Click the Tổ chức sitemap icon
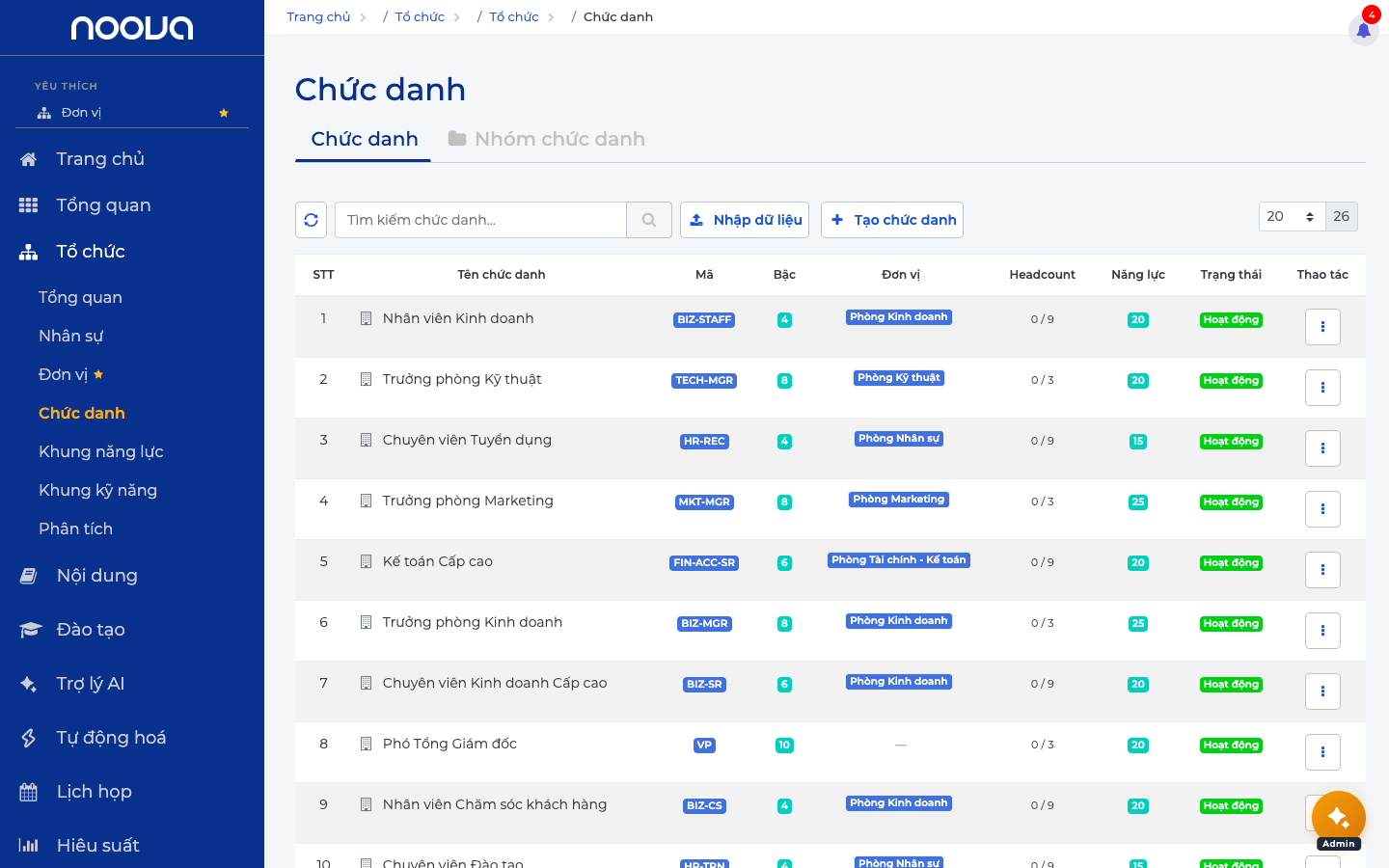This screenshot has height=868, width=1389. [x=29, y=252]
